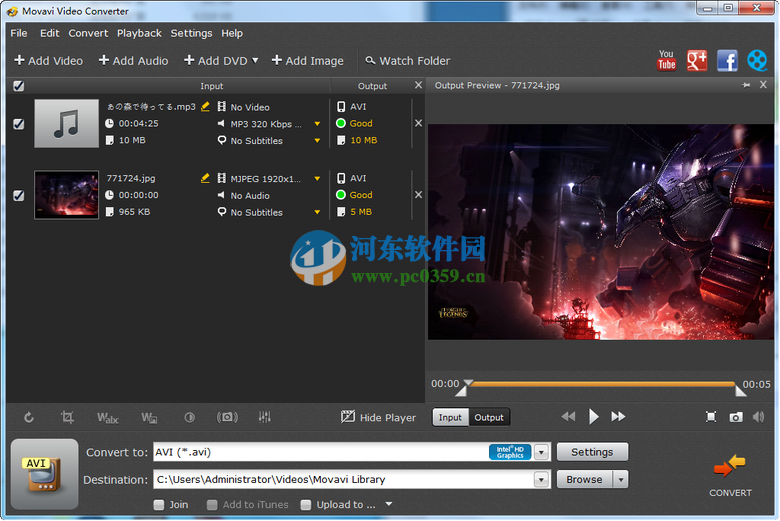The height and width of the screenshot is (521, 780).
Task: Remove 771724.jpg from the list
Action: click(418, 195)
